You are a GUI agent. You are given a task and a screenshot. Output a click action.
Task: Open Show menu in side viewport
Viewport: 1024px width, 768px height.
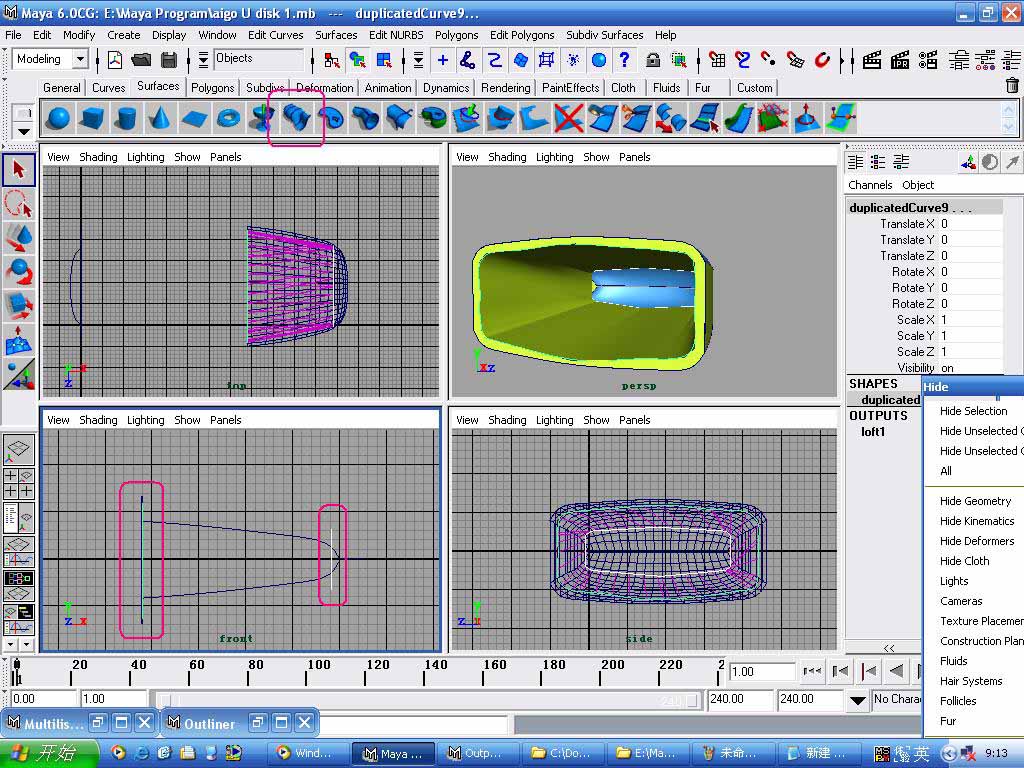596,420
